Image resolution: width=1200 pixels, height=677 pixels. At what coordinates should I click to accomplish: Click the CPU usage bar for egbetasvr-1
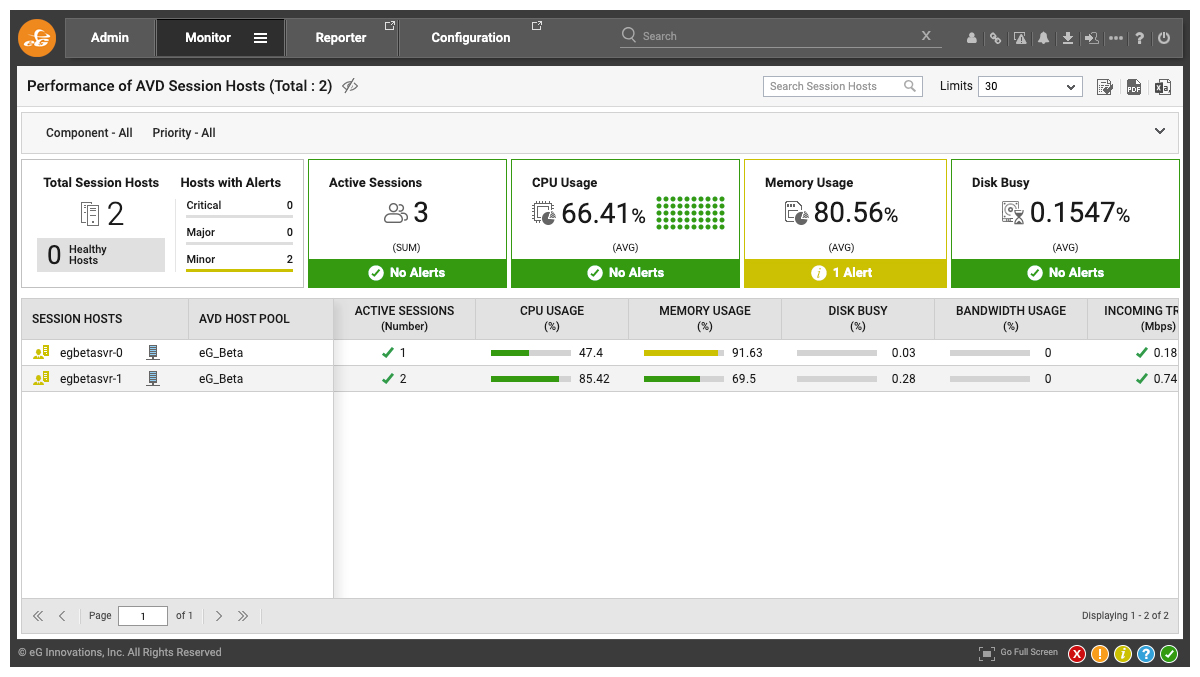pyautogui.click(x=531, y=379)
